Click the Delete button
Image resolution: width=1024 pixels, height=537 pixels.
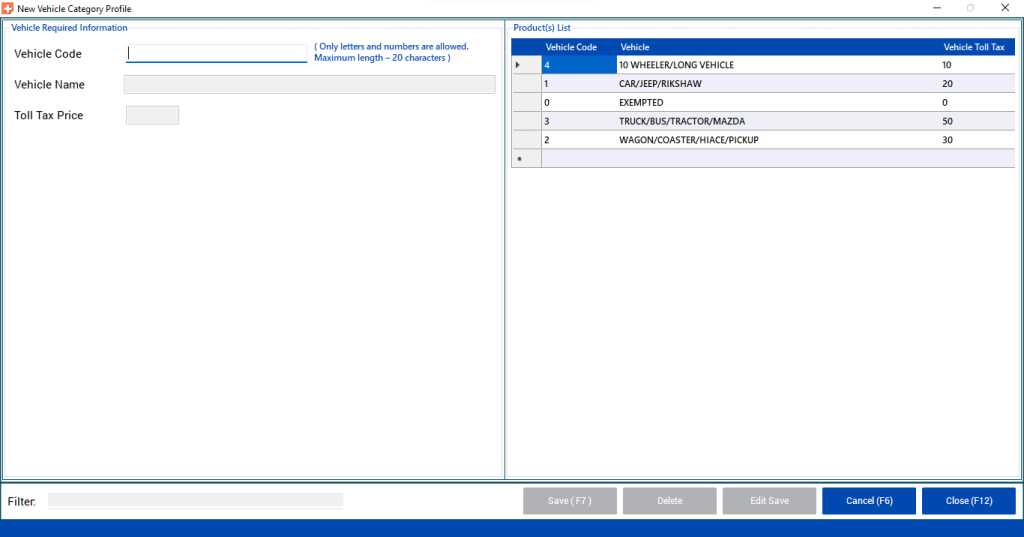coord(669,501)
